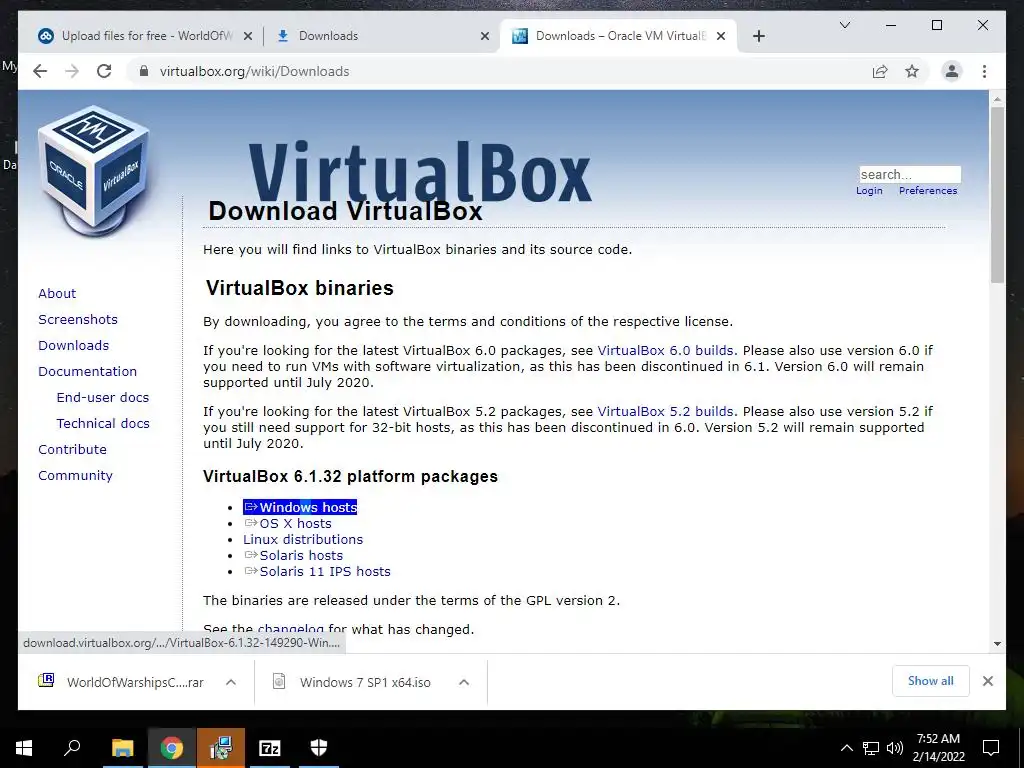Image resolution: width=1024 pixels, height=768 pixels.
Task: Open the Preferences link
Action: click(927, 191)
